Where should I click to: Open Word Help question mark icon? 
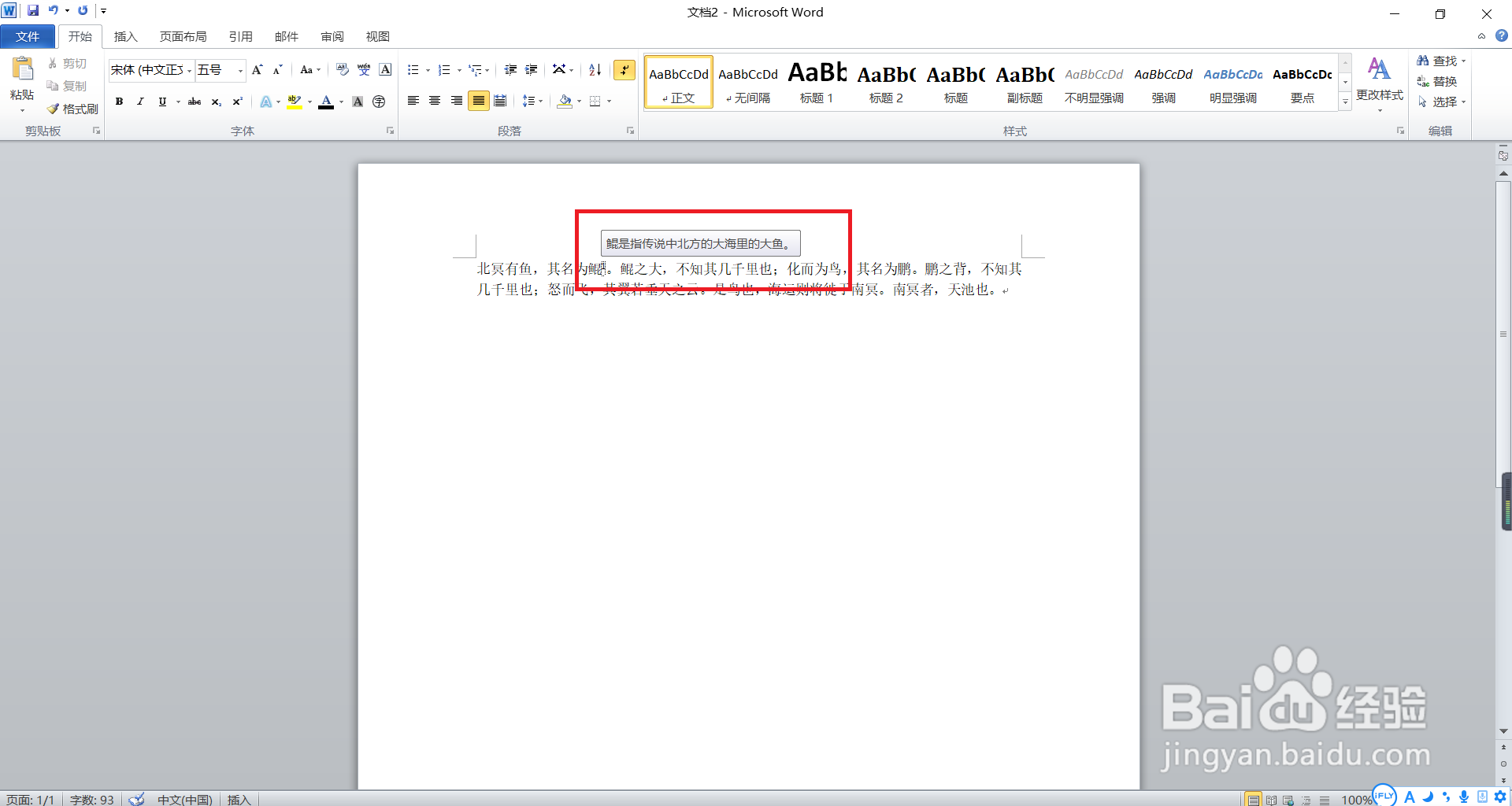coord(1502,35)
